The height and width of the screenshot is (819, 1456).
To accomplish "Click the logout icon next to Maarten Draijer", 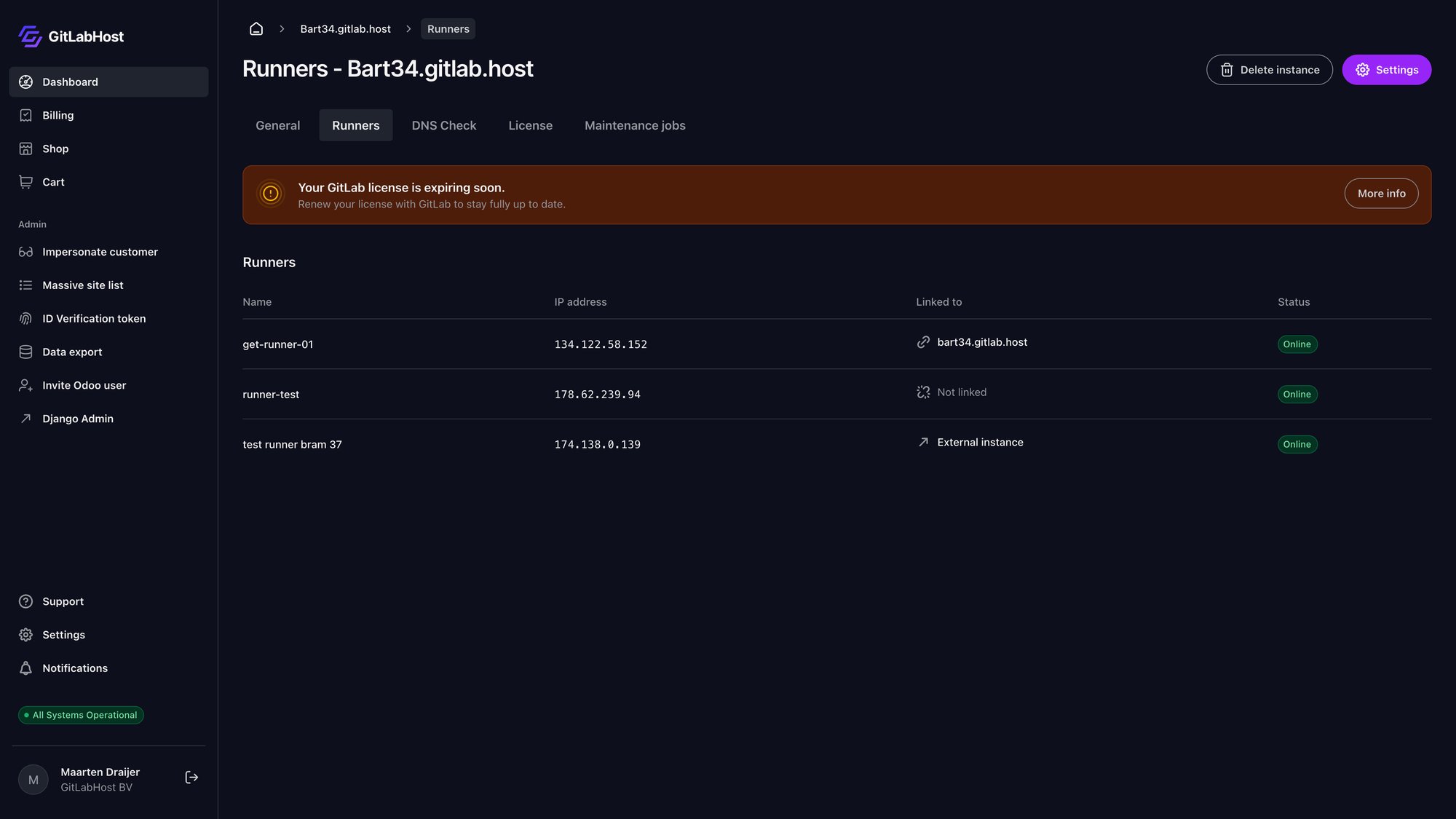I will [191, 777].
